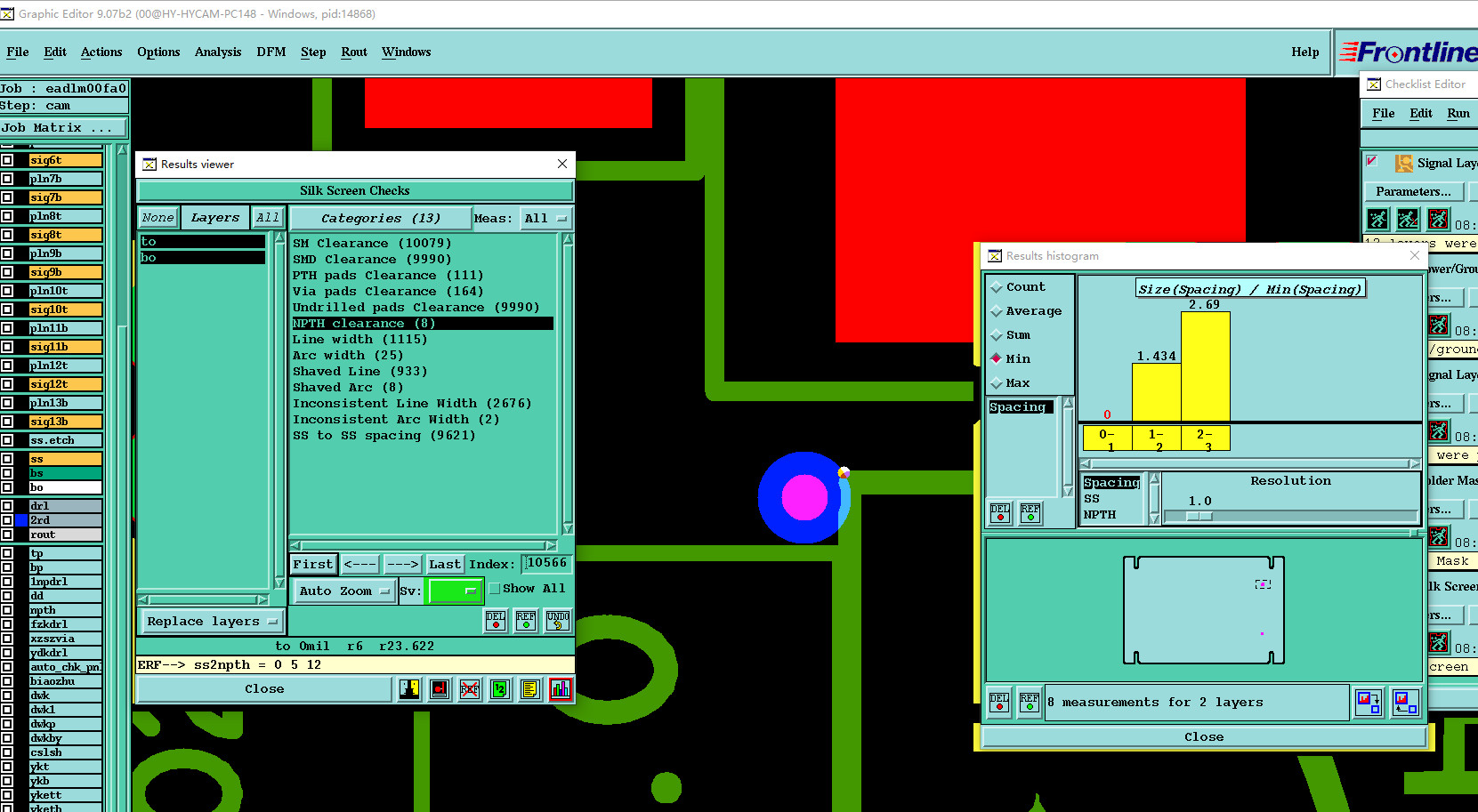The image size is (1478, 812).
Task: Click the Index input field
Action: pyautogui.click(x=547, y=563)
